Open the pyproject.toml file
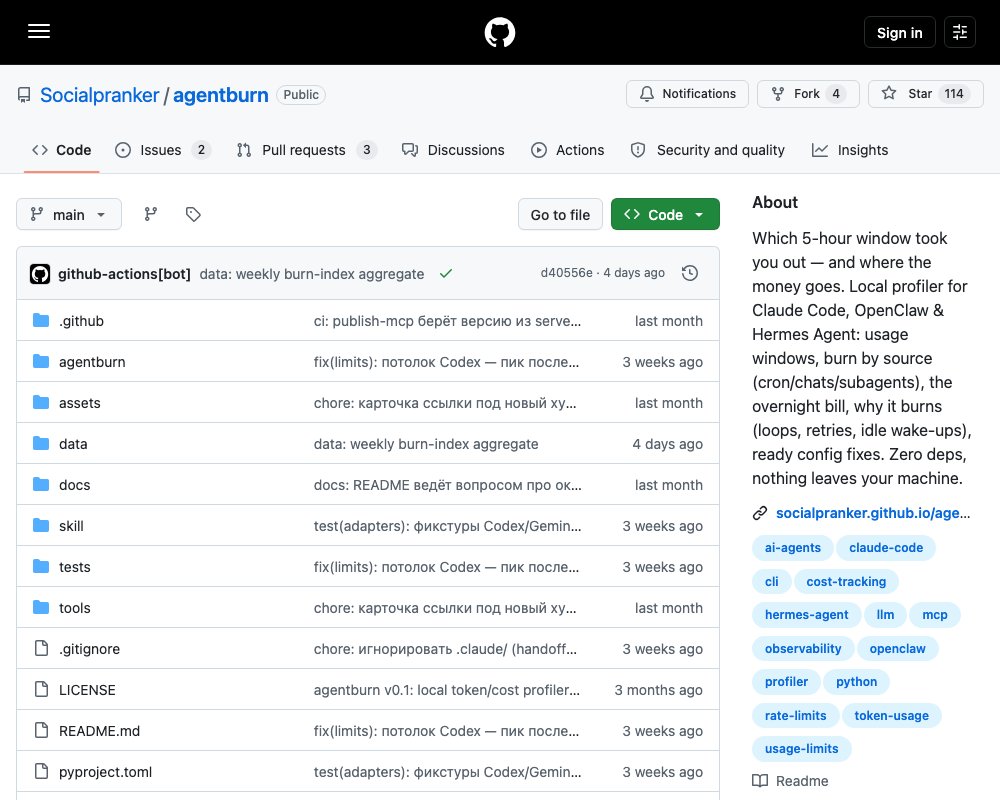 point(106,771)
